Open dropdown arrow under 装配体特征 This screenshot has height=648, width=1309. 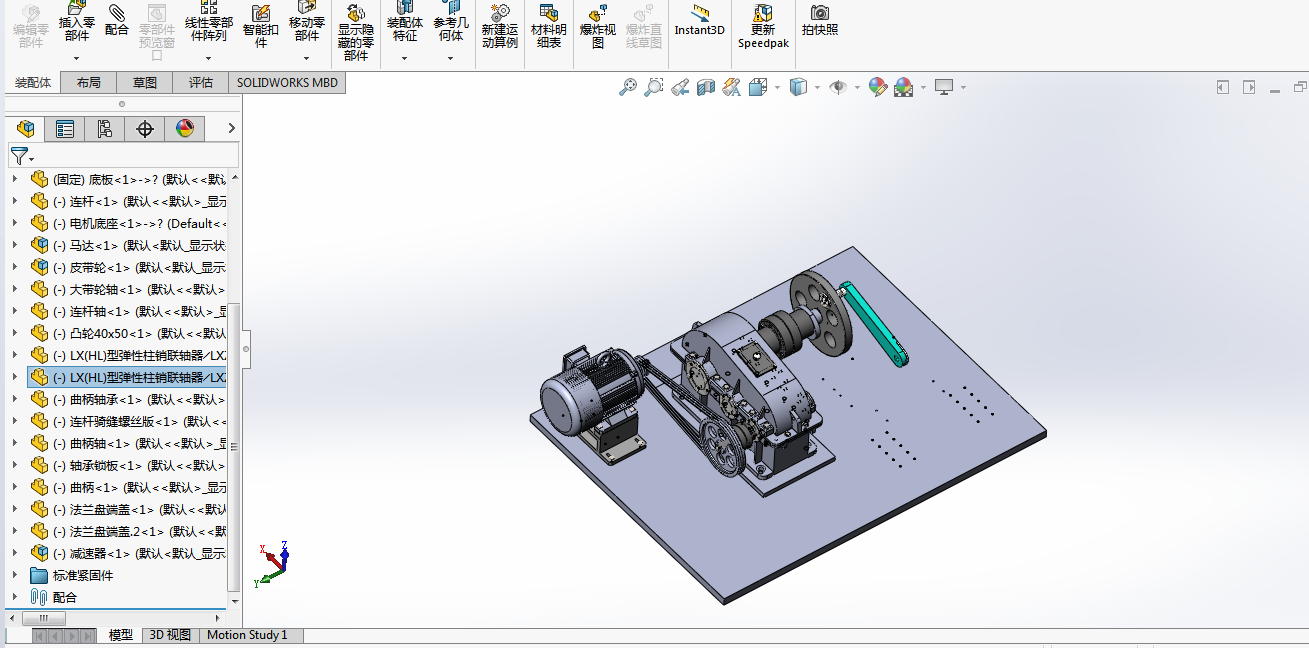pos(405,58)
